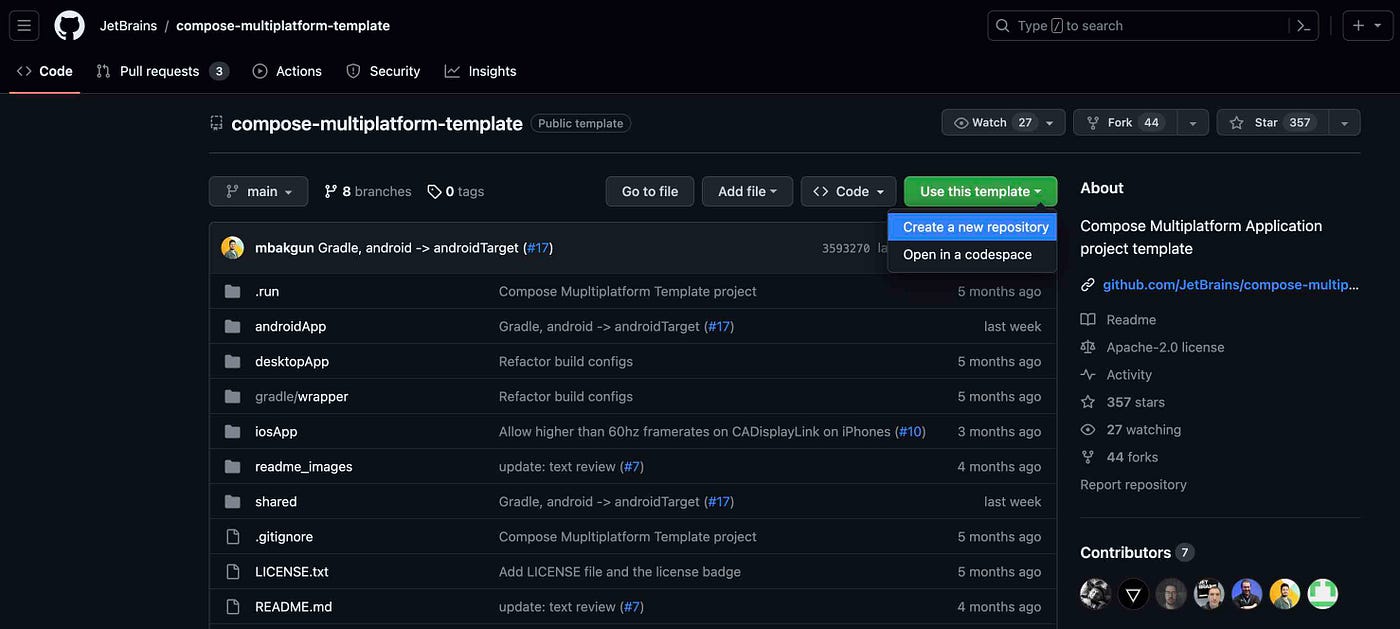Click the desktopApp folder icon
The image size is (1400, 629).
point(233,361)
